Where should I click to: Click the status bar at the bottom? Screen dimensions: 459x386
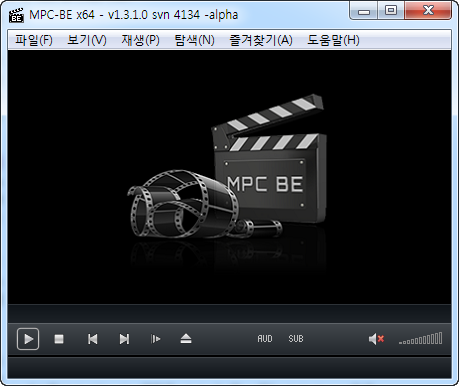click(x=229, y=368)
